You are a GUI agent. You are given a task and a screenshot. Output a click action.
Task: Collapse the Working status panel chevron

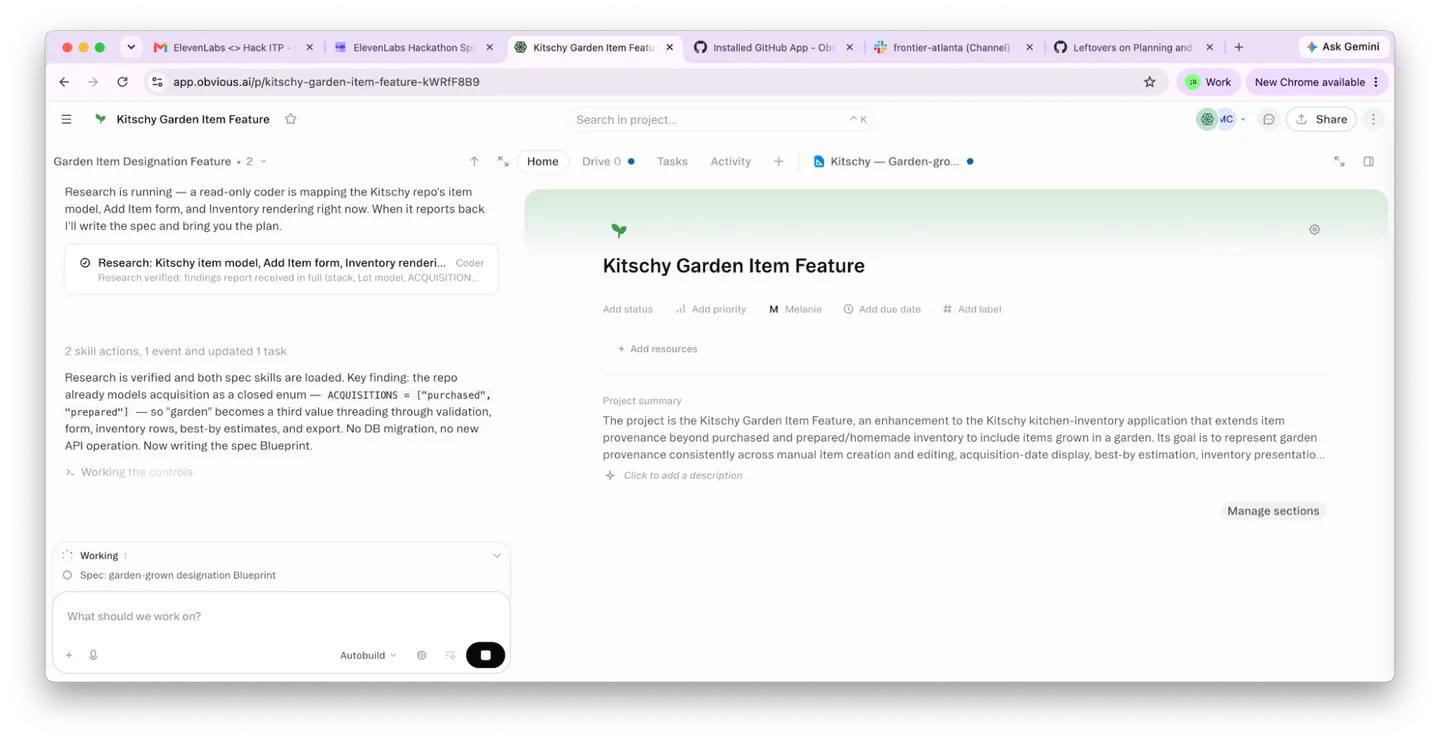click(x=497, y=556)
